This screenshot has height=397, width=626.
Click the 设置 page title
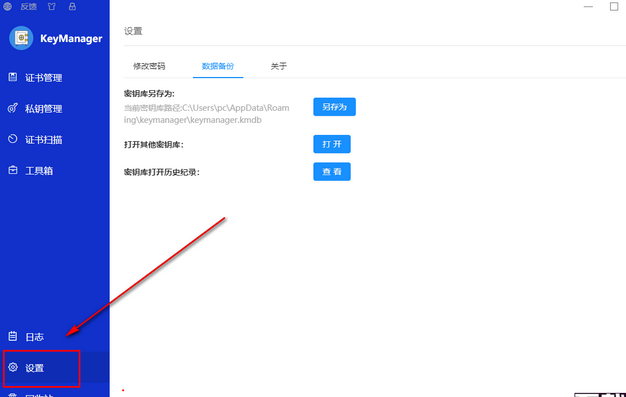click(133, 31)
